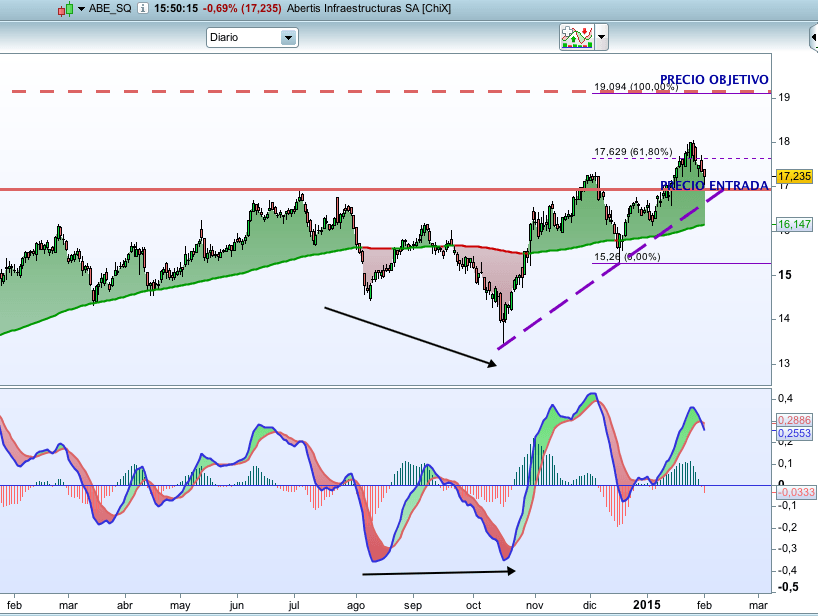
Task: Expand the arrow beside the indicators icon
Action: [x=602, y=37]
